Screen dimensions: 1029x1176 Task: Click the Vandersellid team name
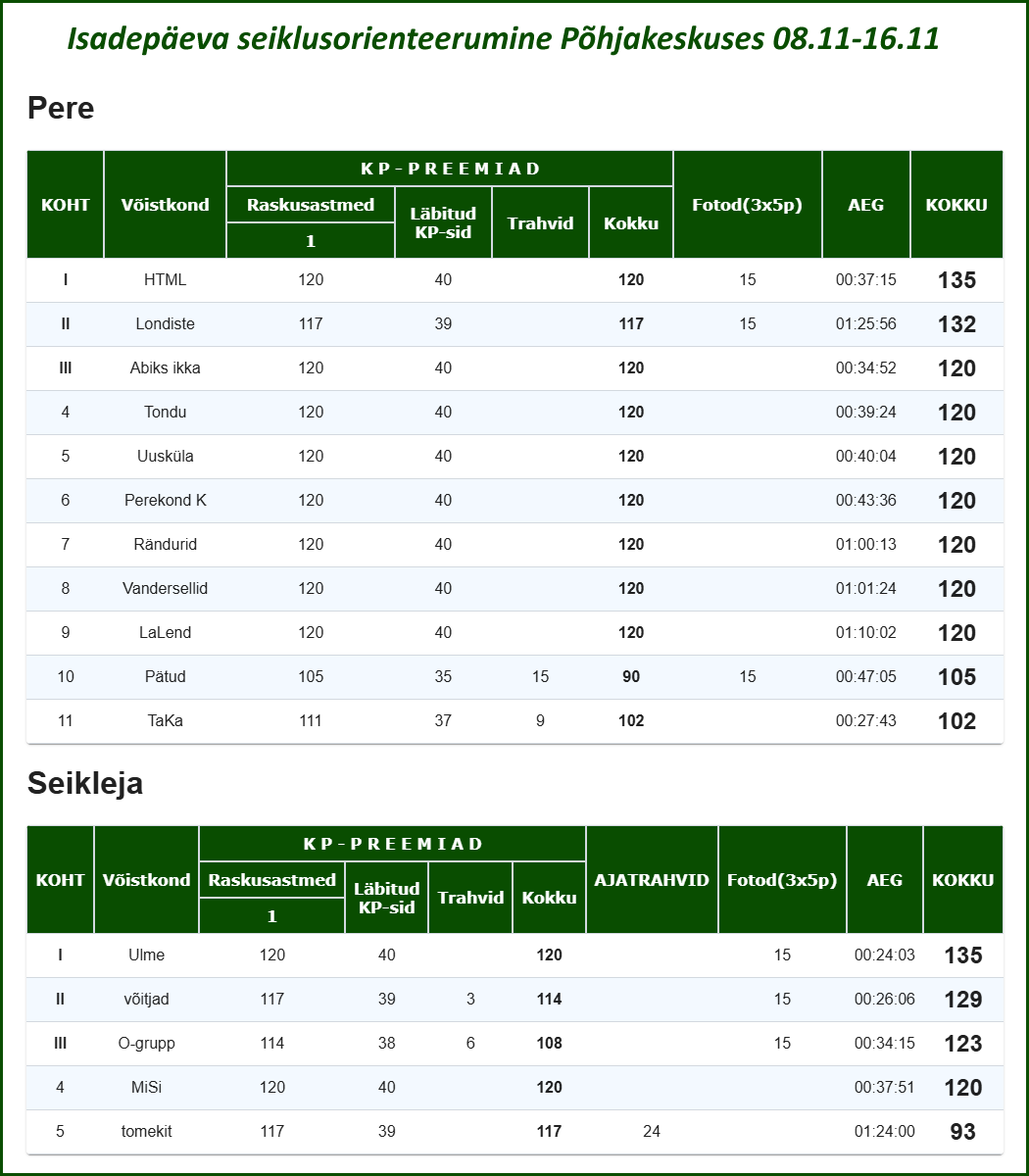coord(165,589)
